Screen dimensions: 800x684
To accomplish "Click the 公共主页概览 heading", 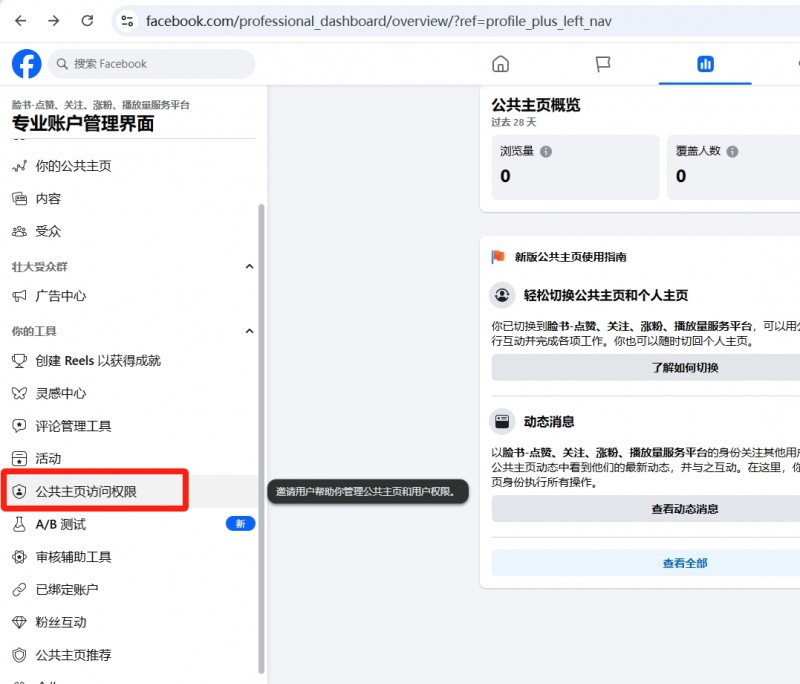I will pos(536,105).
